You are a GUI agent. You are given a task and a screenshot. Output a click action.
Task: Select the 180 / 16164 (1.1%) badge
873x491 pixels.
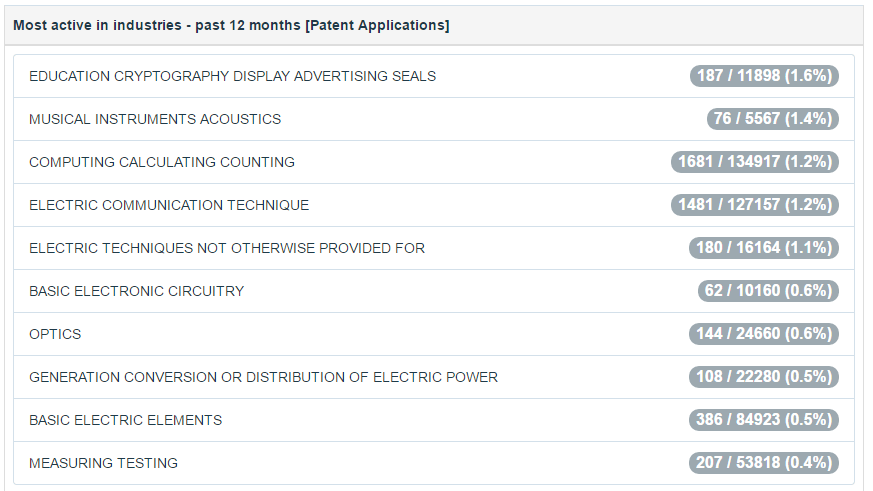point(764,248)
